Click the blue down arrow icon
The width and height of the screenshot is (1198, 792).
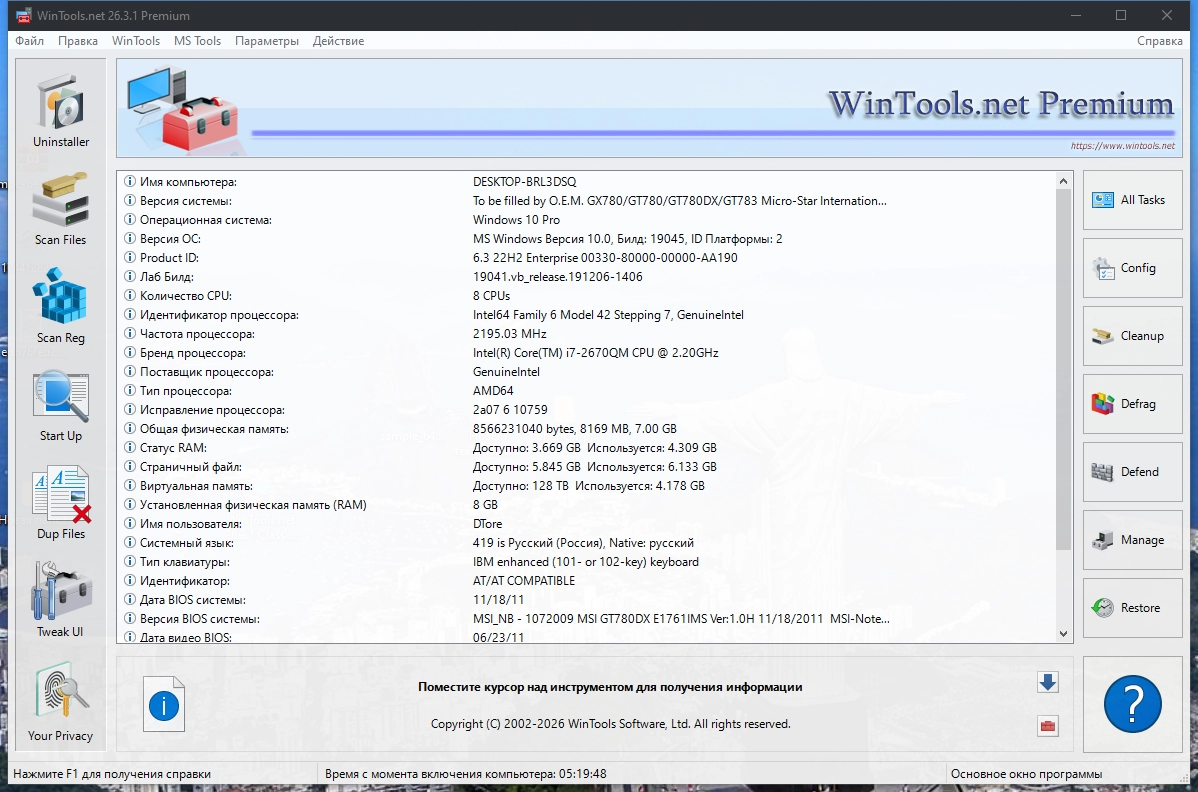tap(1047, 682)
